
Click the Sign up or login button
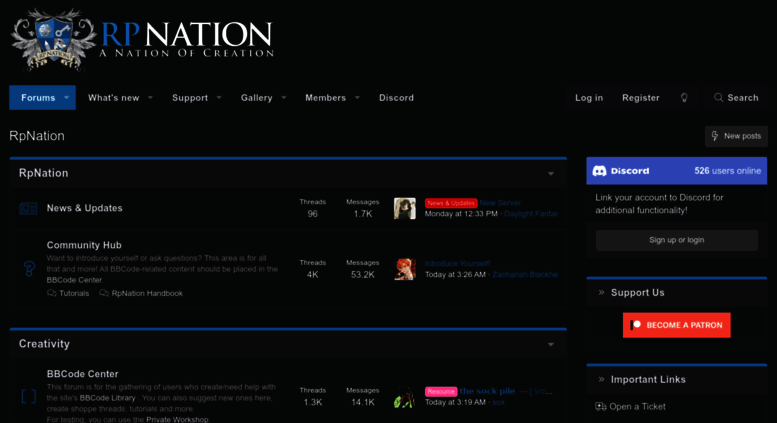point(676,240)
